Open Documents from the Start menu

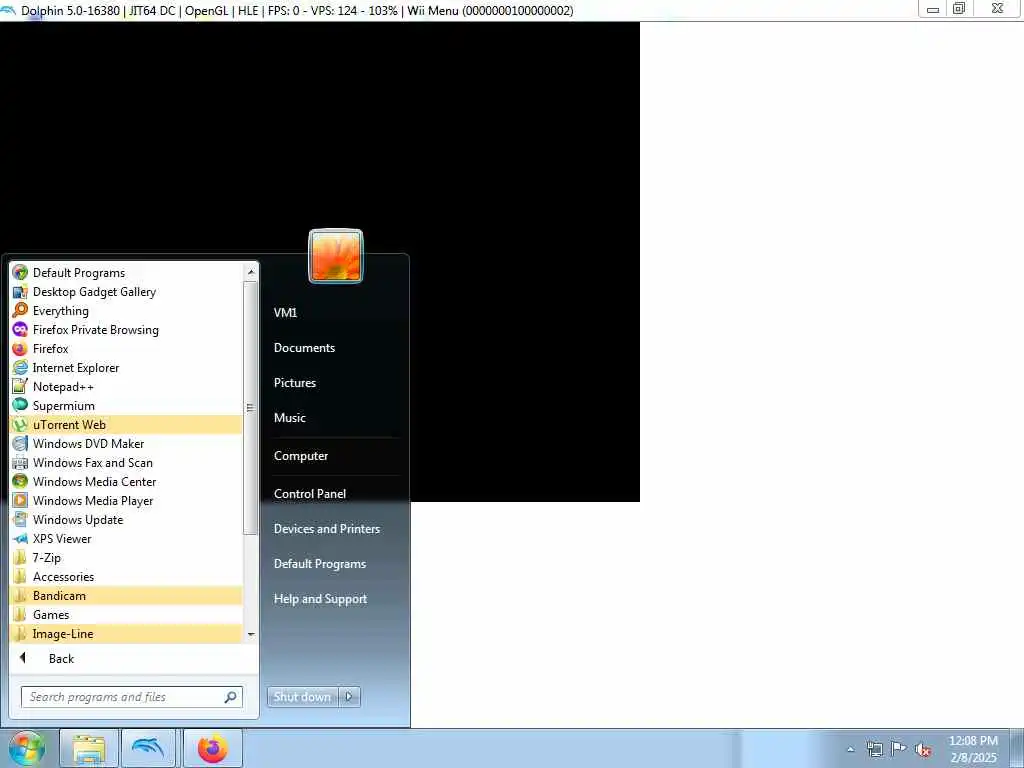click(304, 347)
